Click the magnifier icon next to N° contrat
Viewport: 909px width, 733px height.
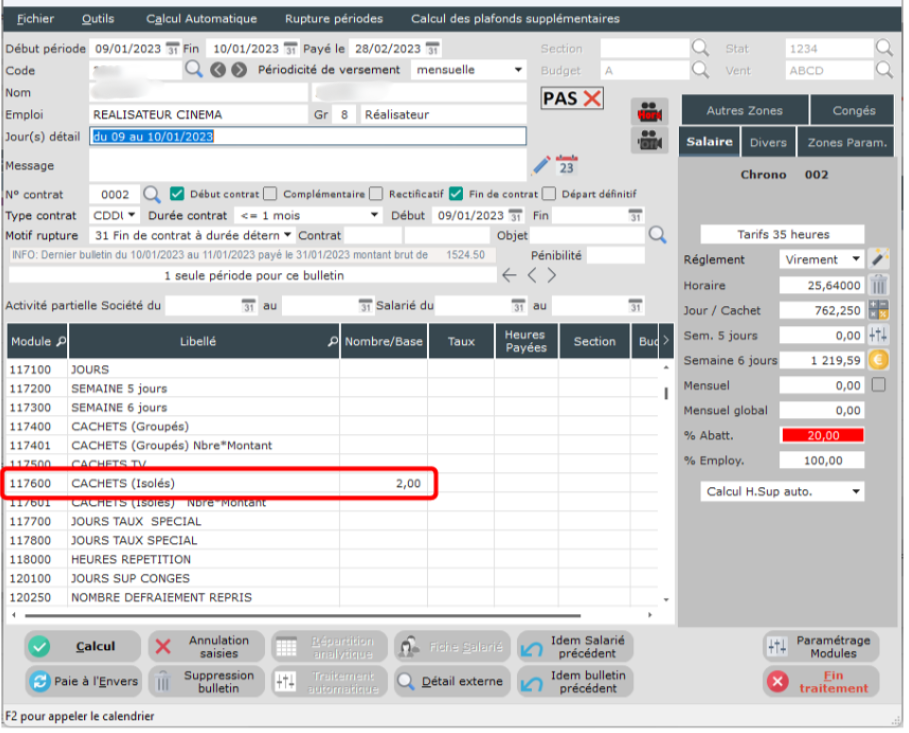click(151, 194)
